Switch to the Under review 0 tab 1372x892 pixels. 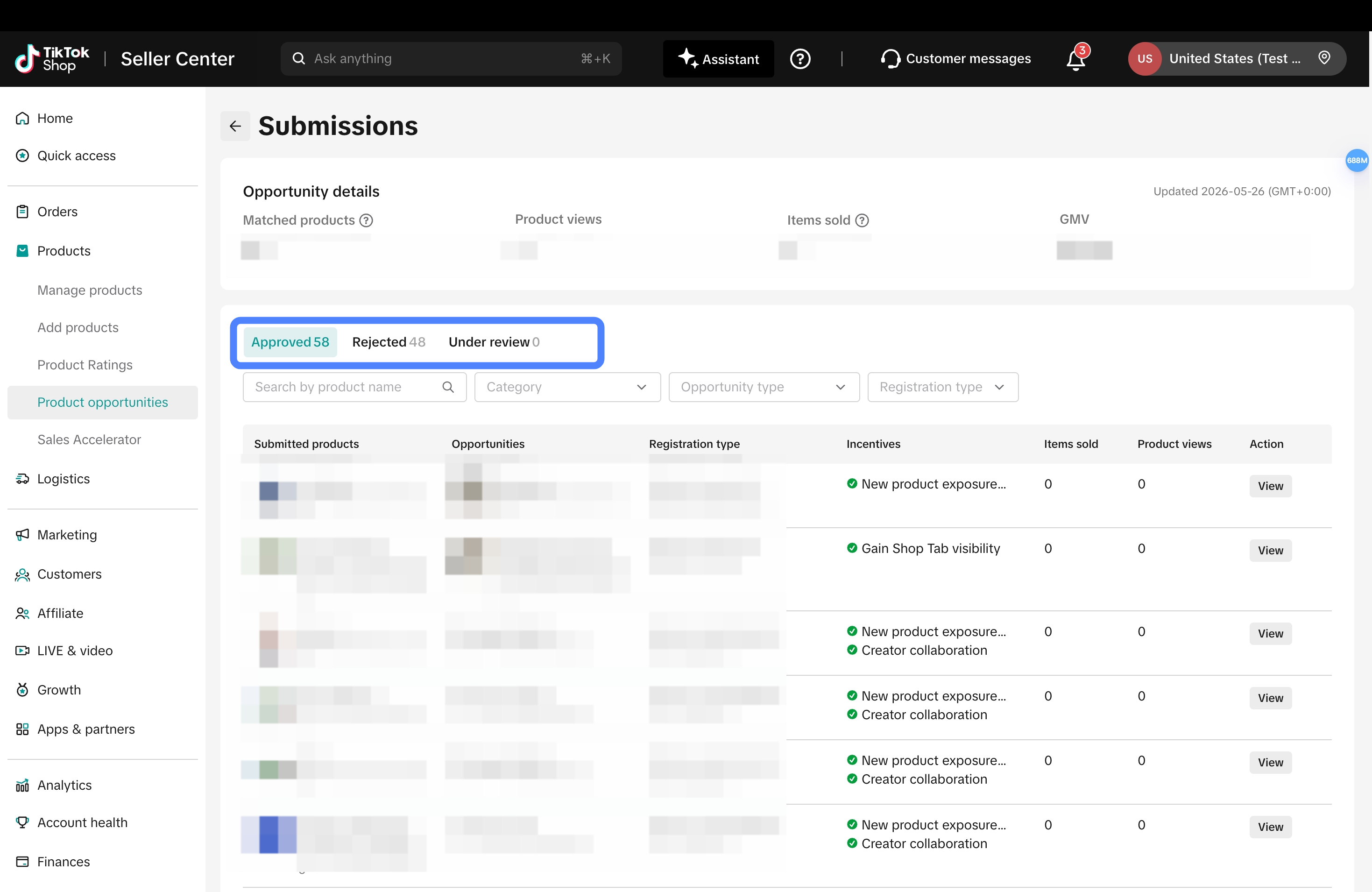(x=494, y=342)
